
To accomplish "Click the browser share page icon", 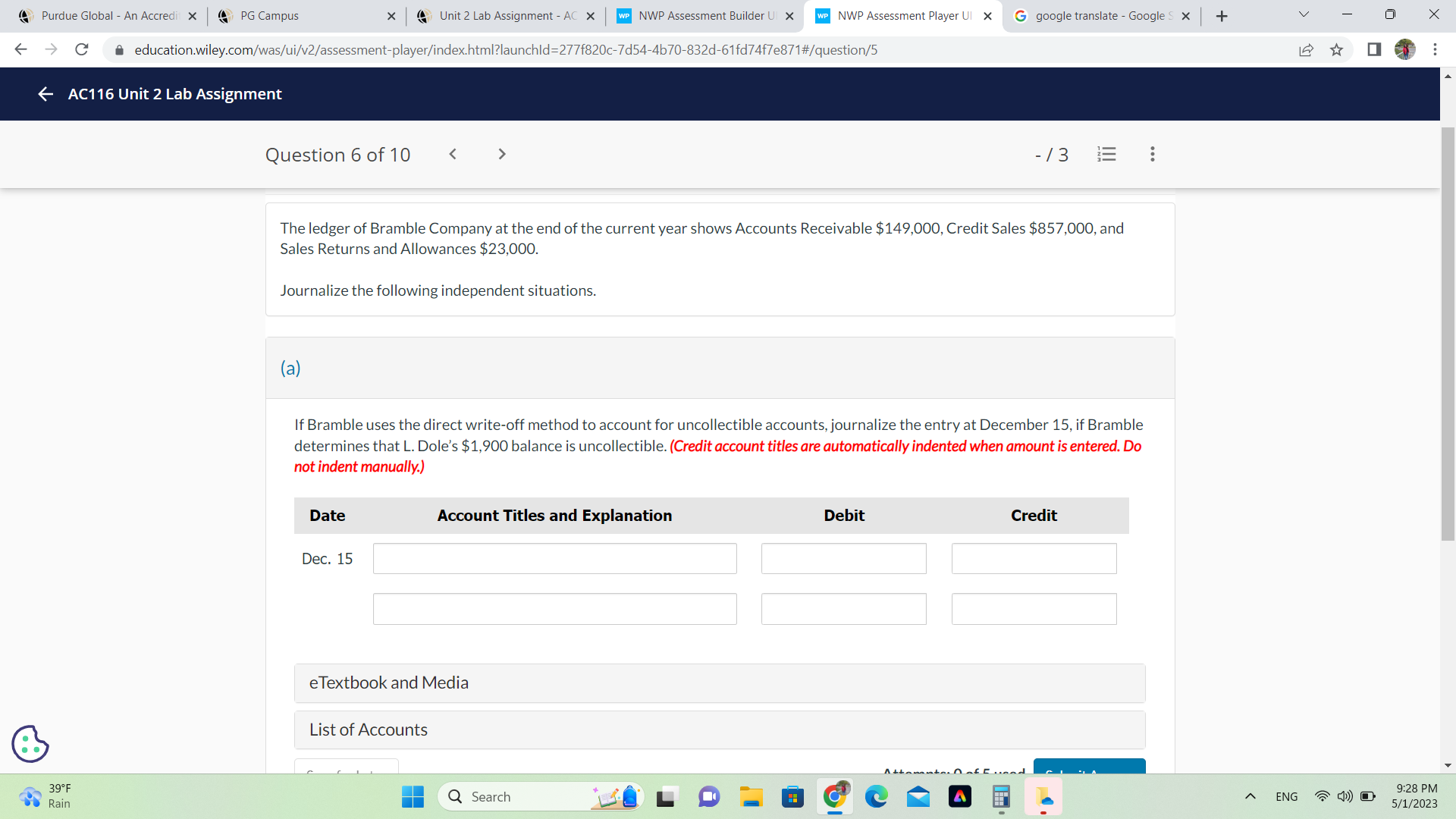I will (x=1306, y=50).
